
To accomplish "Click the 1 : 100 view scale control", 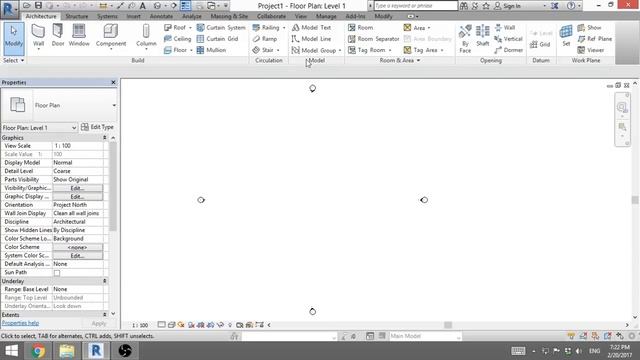I will (140, 325).
